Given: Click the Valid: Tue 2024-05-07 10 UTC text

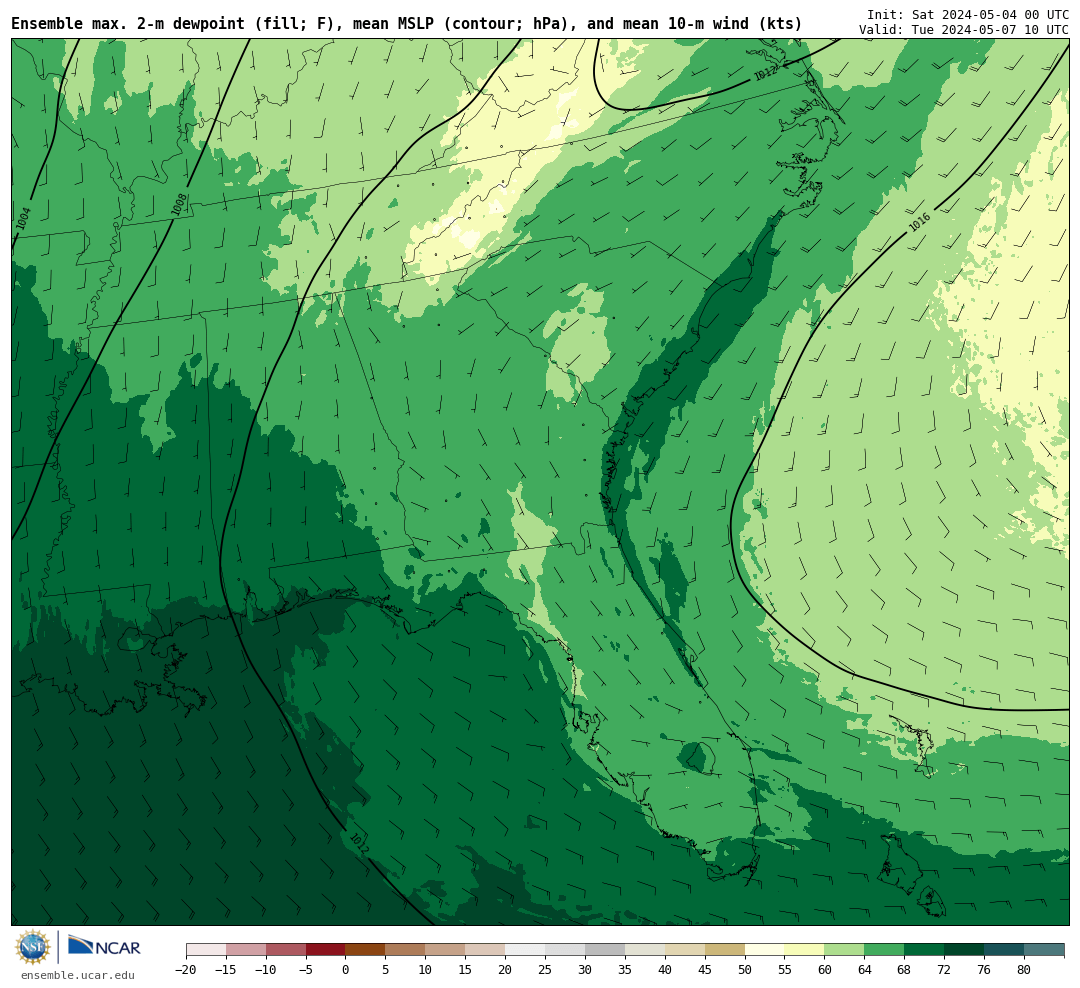Looking at the screenshot, I should [x=964, y=30].
